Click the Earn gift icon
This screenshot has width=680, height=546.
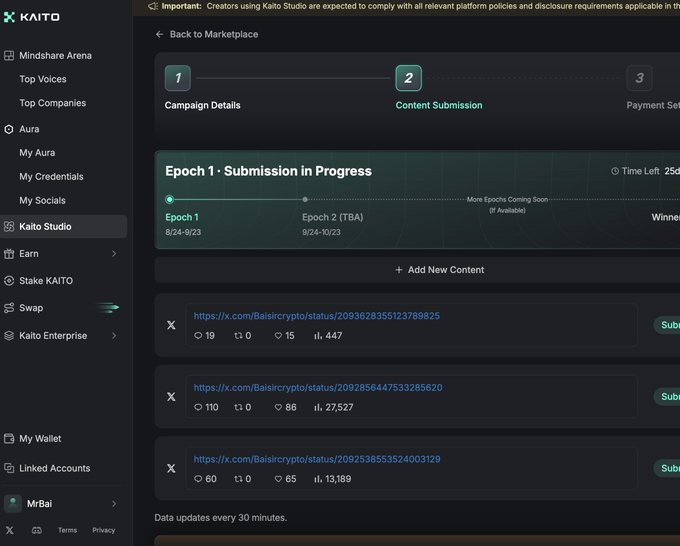click(x=9, y=254)
